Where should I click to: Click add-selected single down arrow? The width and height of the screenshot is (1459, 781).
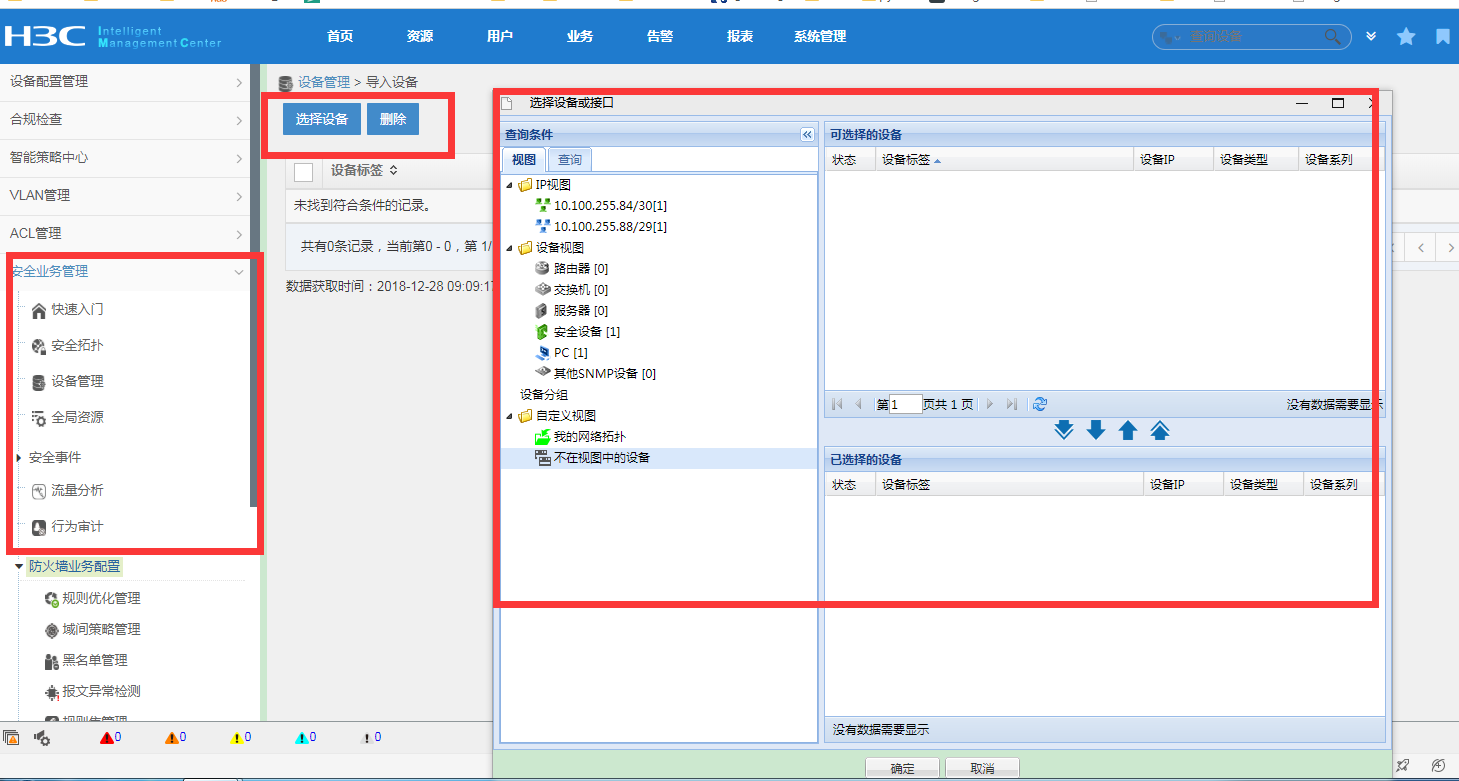[1096, 431]
